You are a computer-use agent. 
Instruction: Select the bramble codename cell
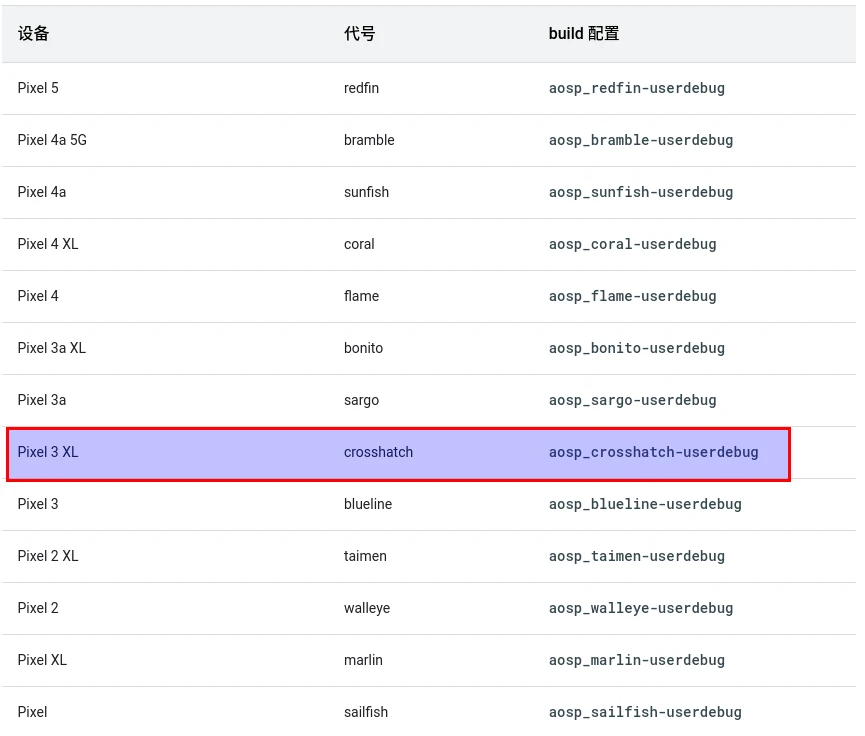coord(369,140)
